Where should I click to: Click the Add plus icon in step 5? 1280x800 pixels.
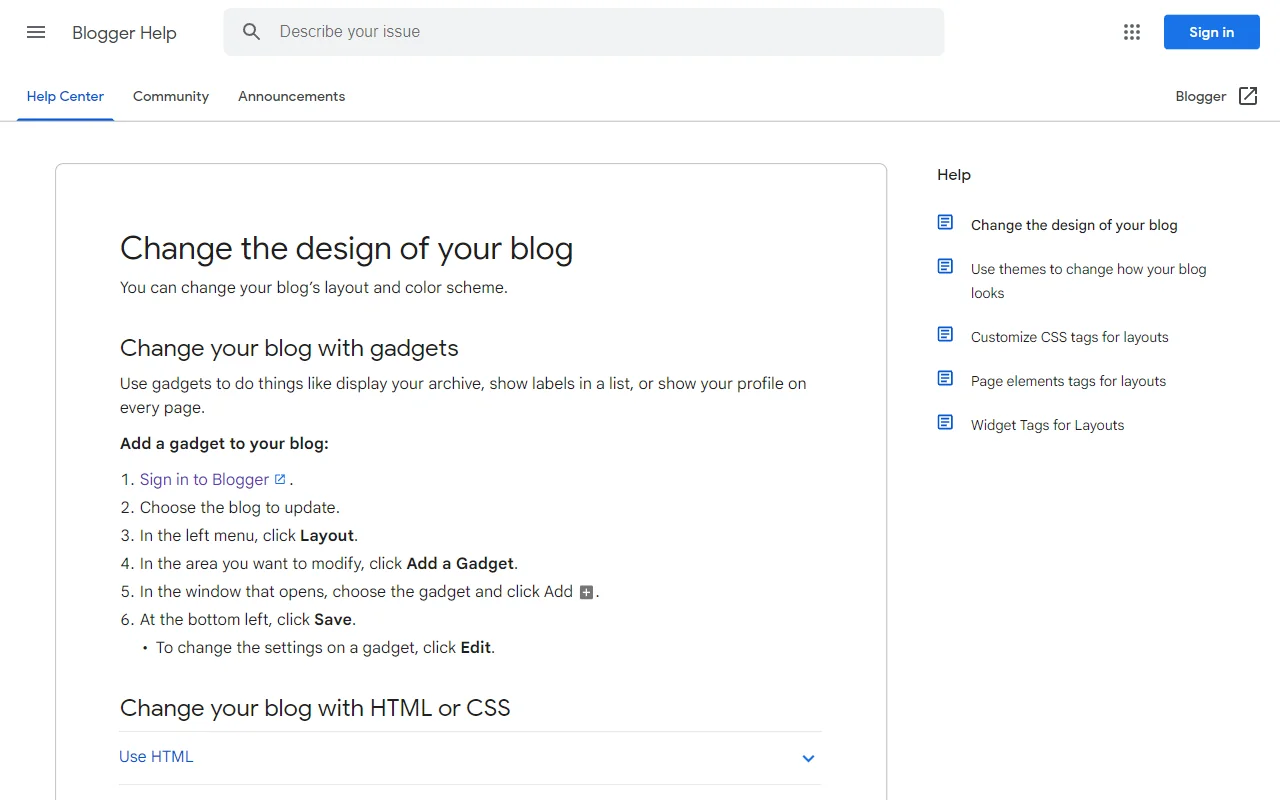(x=587, y=592)
